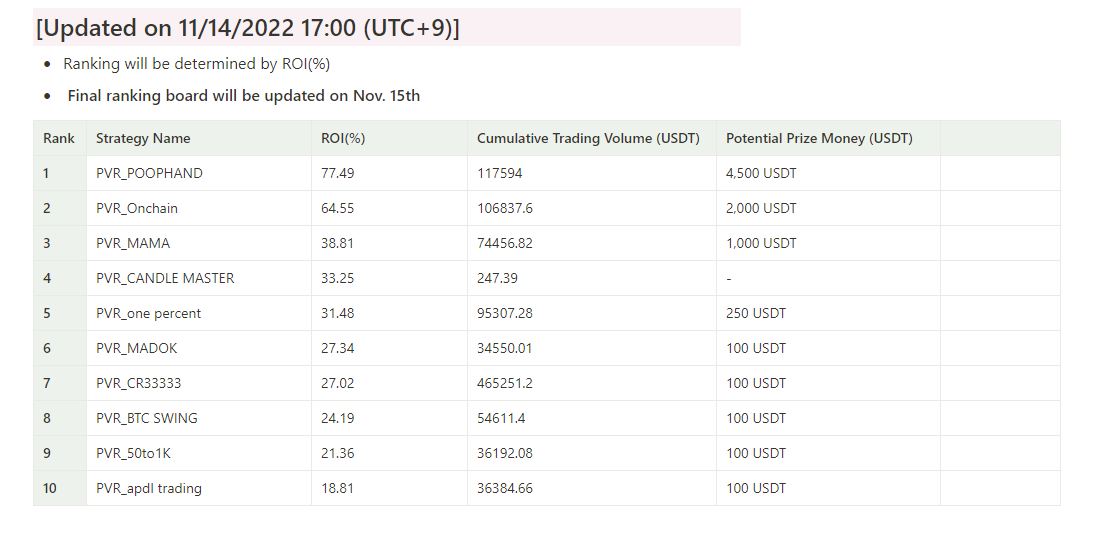Select the PVR_apdl trading strategy cell
Image resolution: width=1118 pixels, height=535 pixels.
point(198,488)
